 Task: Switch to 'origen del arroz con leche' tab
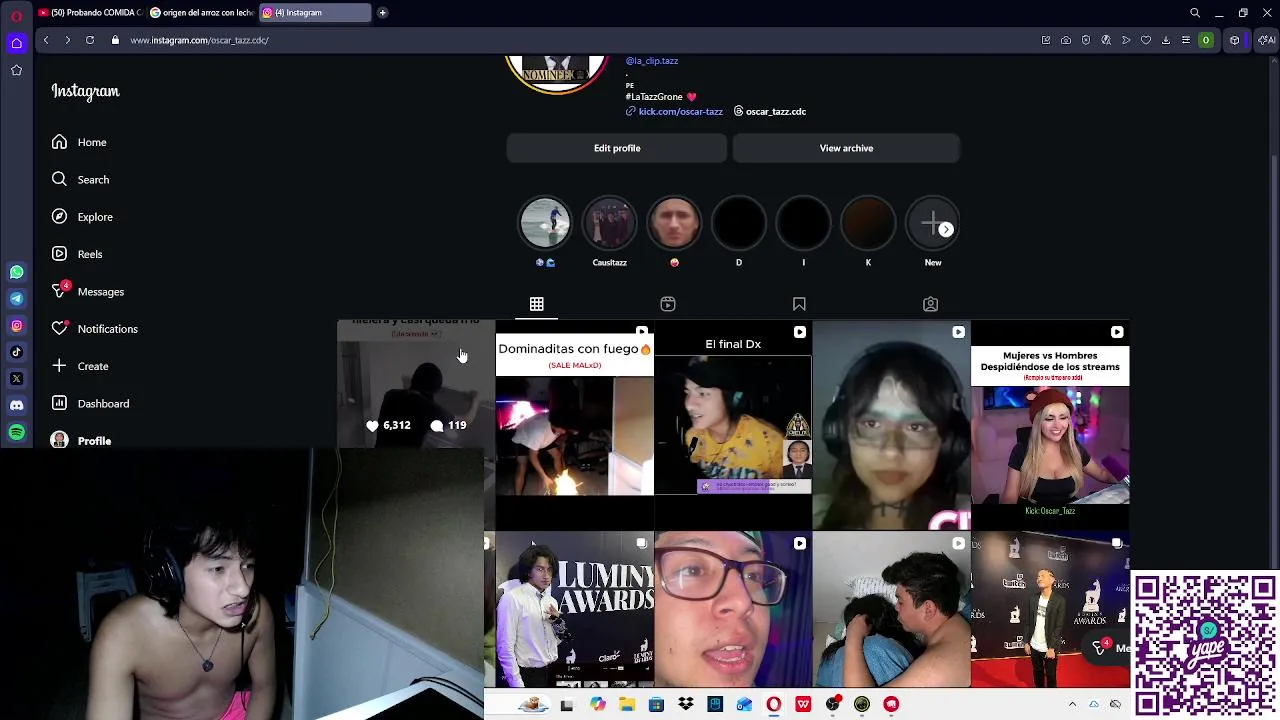pyautogui.click(x=202, y=13)
